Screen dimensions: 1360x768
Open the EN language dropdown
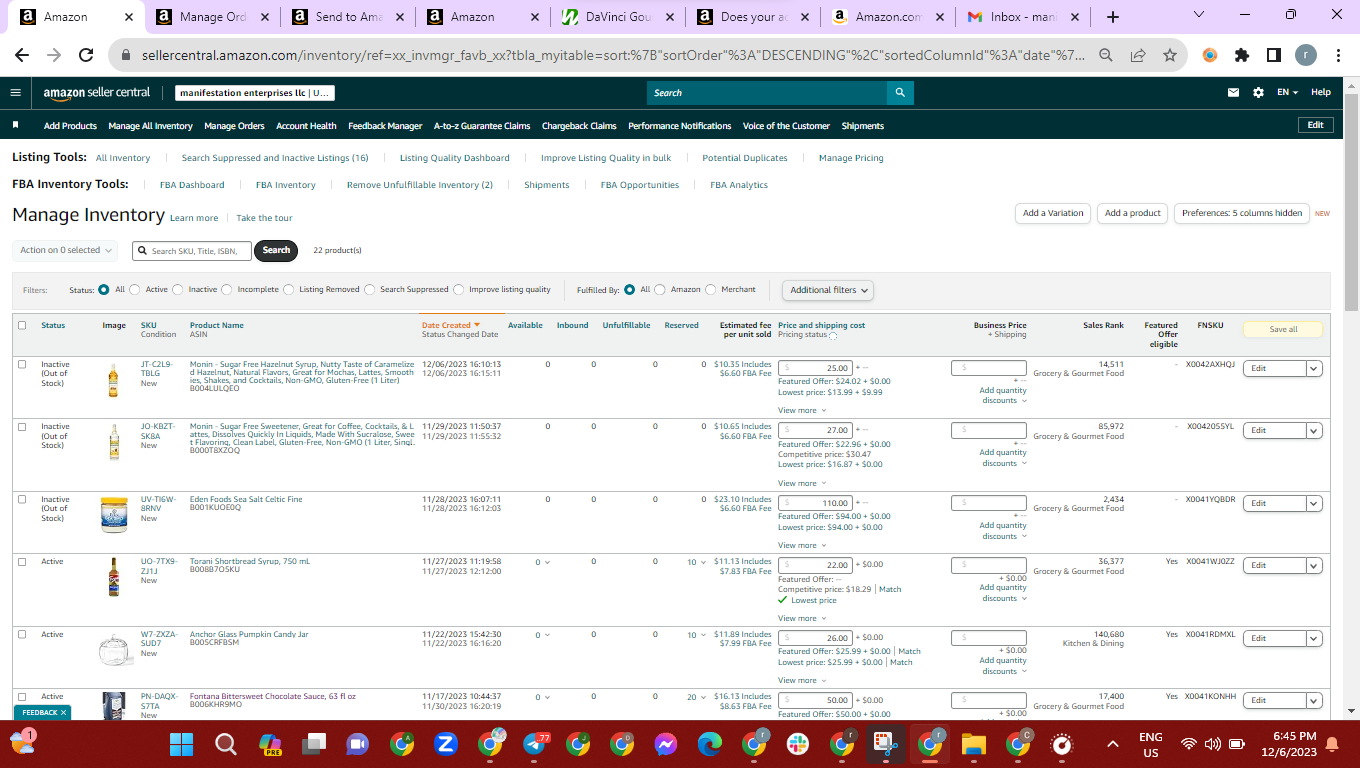tap(1287, 92)
